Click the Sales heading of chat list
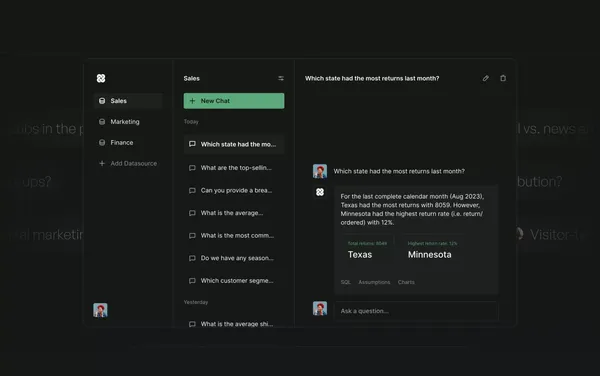This screenshot has width=600, height=376. 192,78
